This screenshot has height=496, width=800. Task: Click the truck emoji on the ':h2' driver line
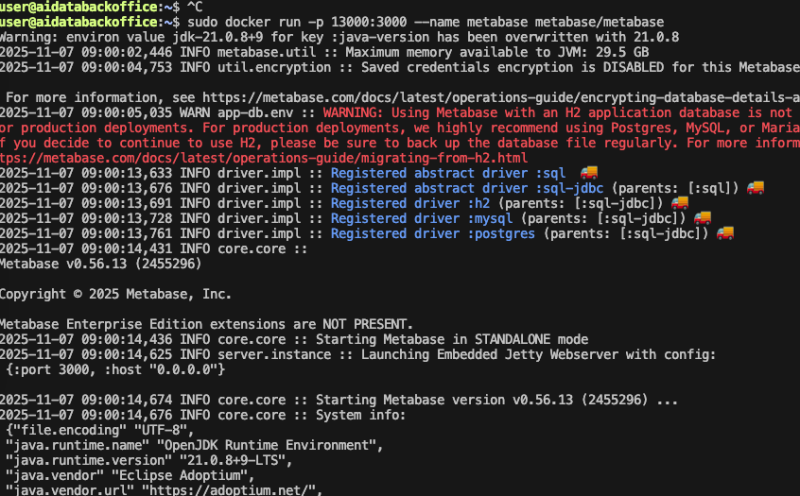[x=680, y=203]
